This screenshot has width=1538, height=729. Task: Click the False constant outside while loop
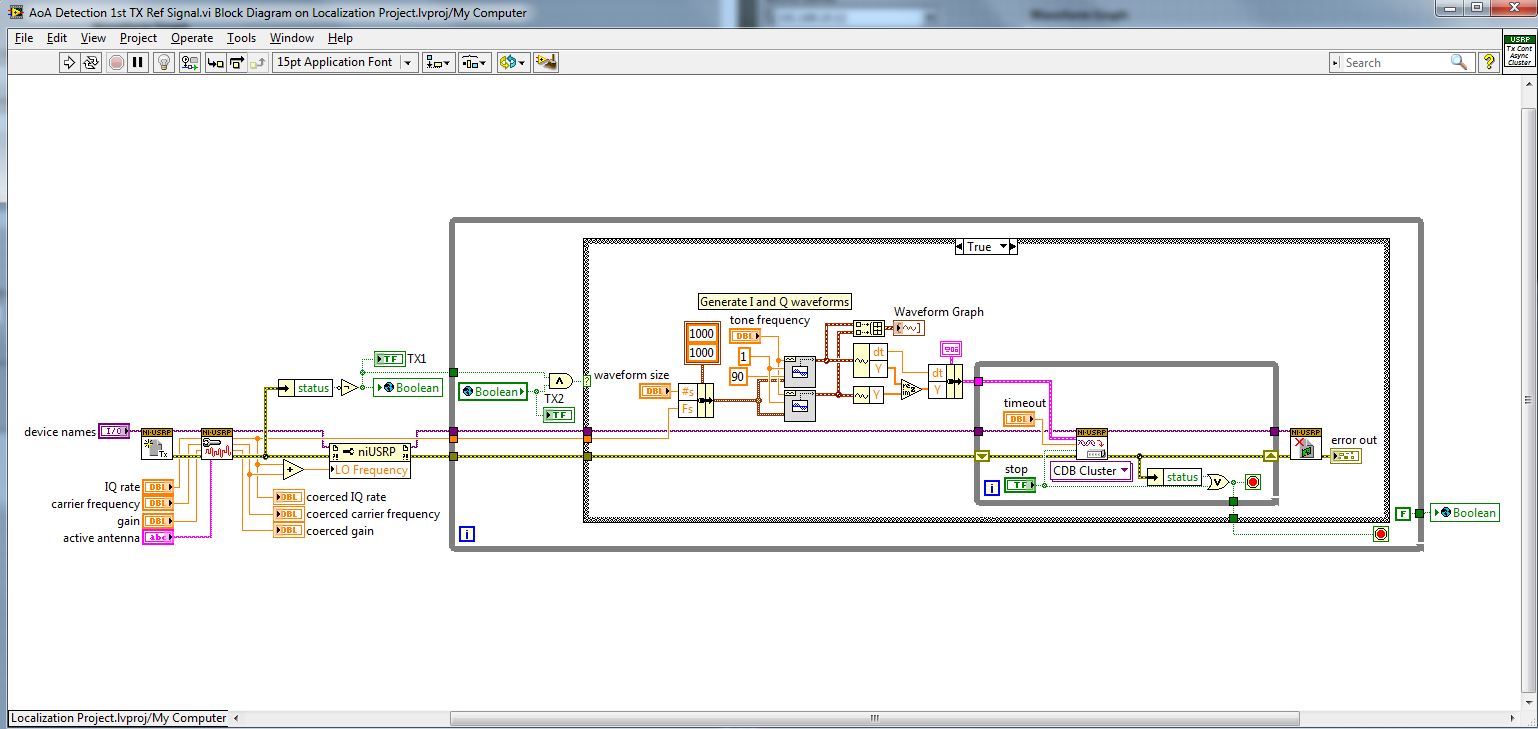pos(1403,513)
